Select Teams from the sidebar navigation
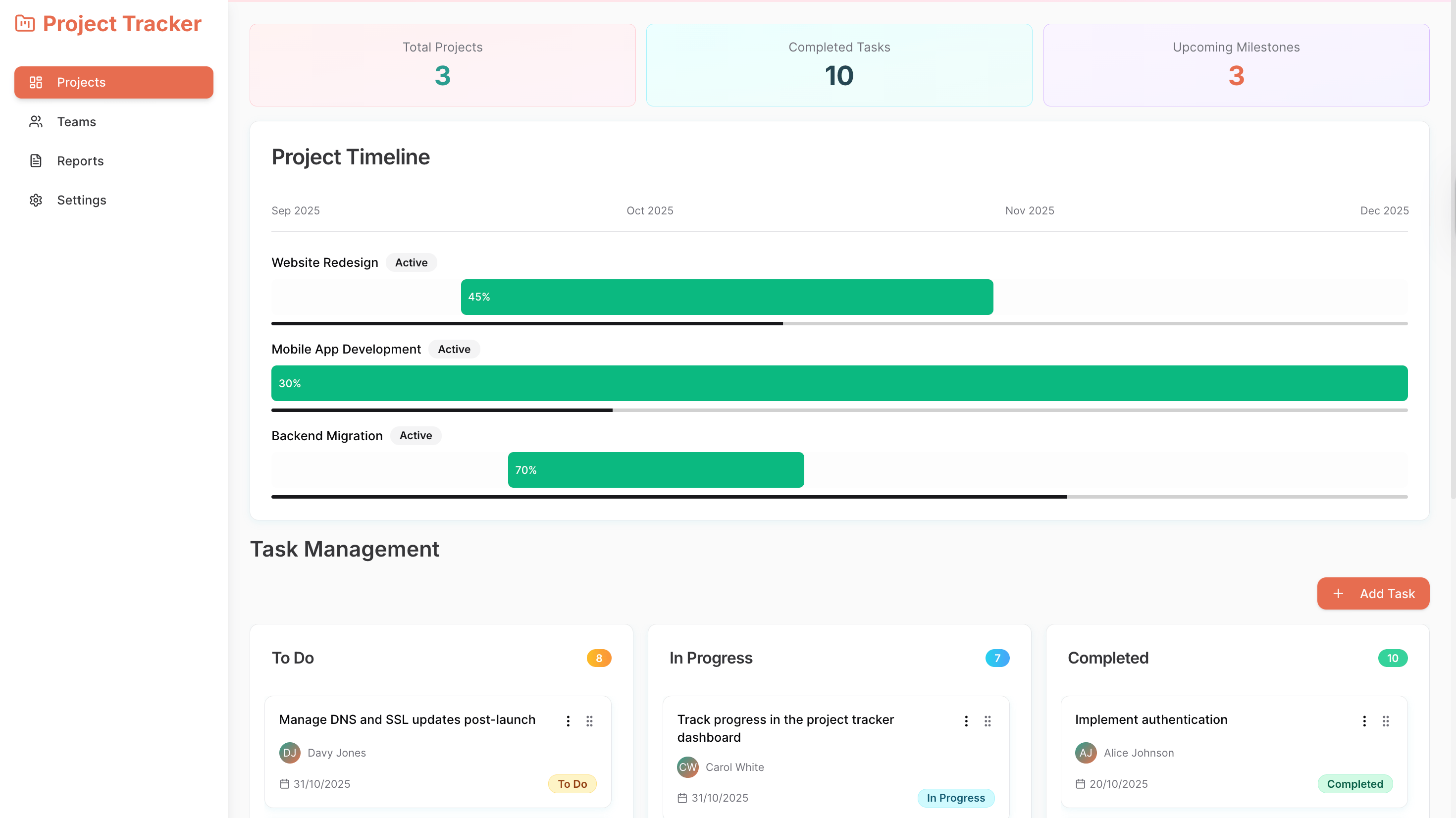The width and height of the screenshot is (1456, 818). click(76, 121)
